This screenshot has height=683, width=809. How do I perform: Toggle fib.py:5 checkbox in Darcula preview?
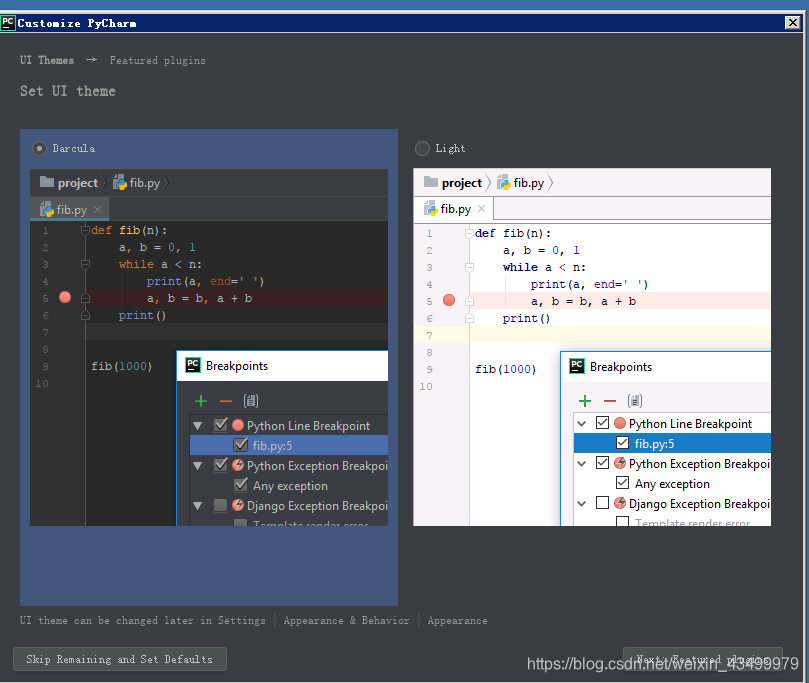240,445
